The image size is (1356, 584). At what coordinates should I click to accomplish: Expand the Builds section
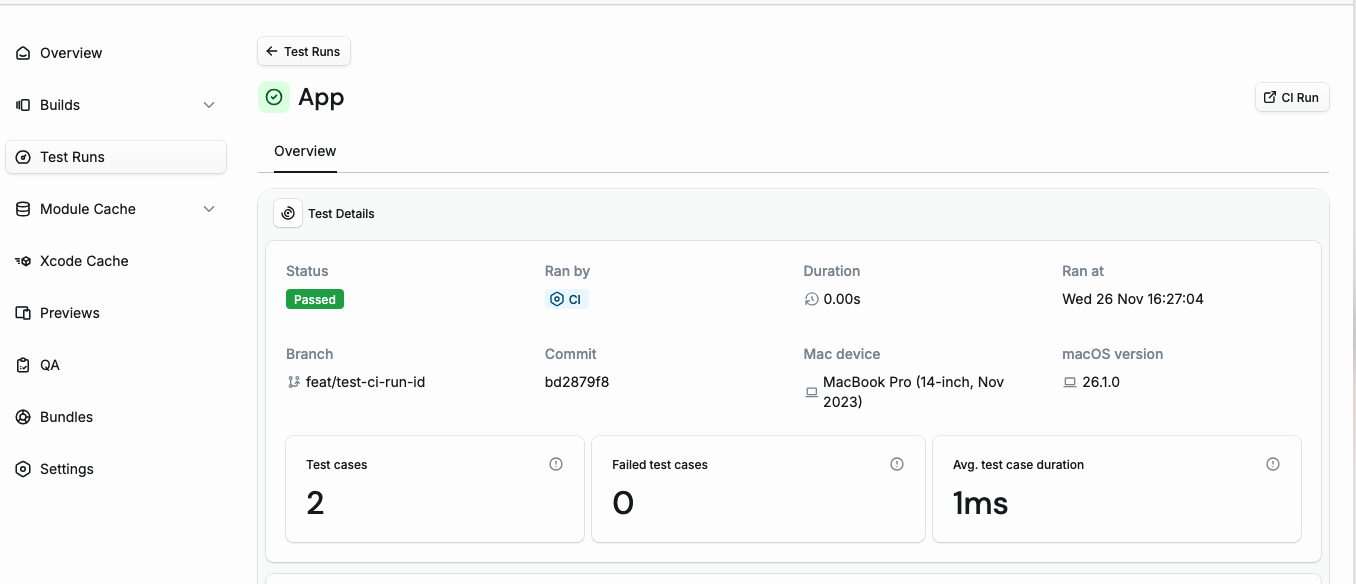(208, 104)
